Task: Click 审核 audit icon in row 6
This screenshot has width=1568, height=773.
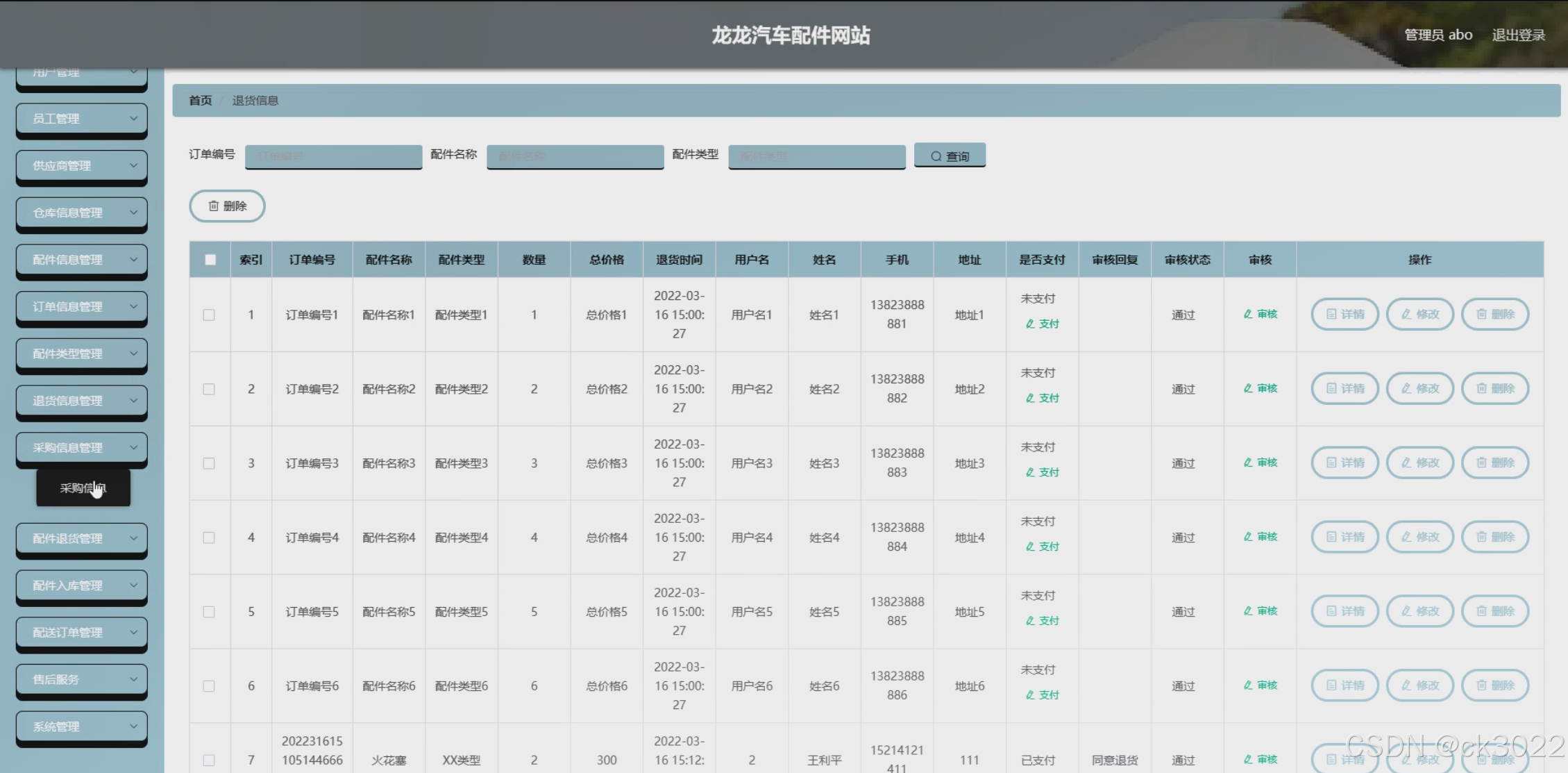Action: pos(1260,685)
